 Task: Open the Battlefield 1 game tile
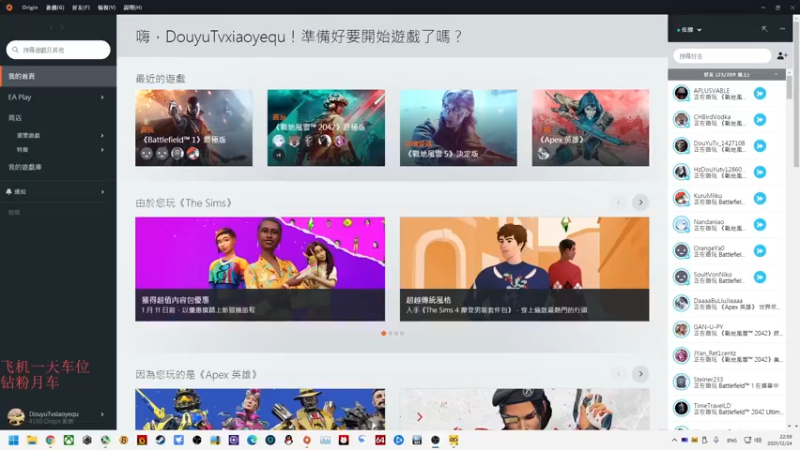(x=194, y=128)
